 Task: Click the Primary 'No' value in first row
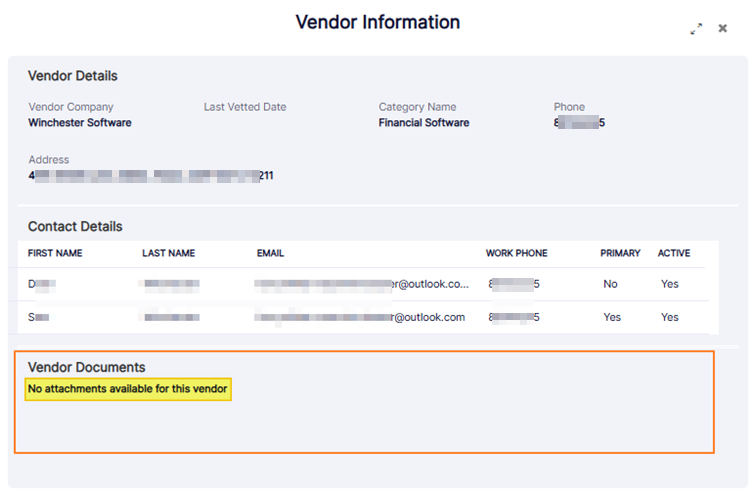610,284
